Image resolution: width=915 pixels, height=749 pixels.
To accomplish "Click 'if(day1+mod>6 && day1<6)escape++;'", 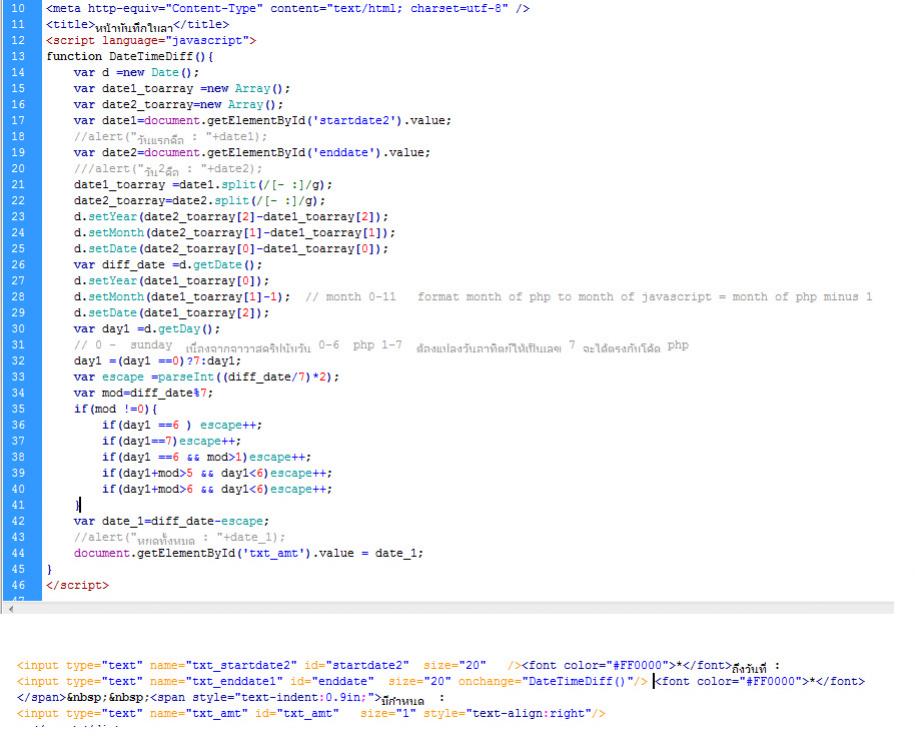I will 216,489.
